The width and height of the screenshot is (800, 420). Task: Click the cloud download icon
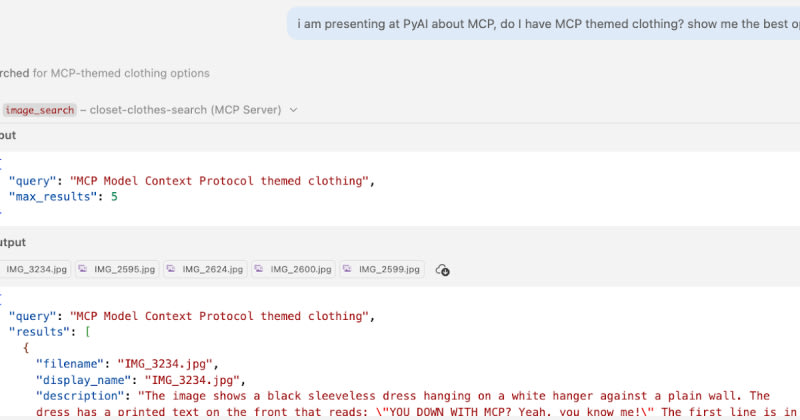[442, 270]
